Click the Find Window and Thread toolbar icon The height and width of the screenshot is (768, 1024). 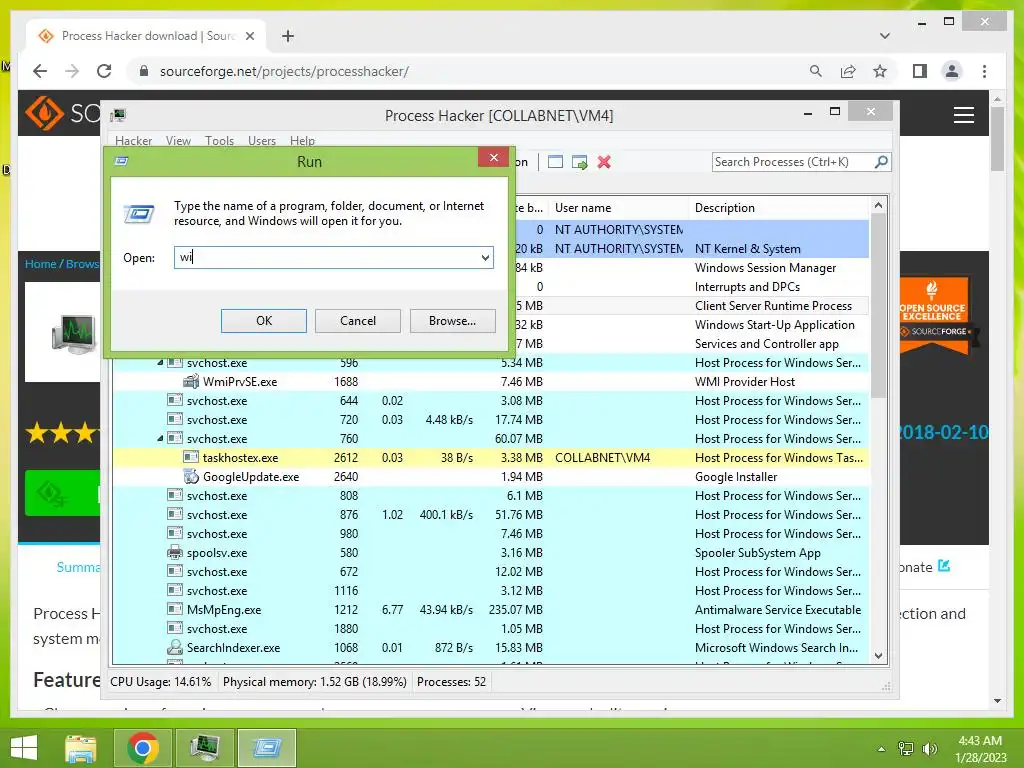[579, 162]
